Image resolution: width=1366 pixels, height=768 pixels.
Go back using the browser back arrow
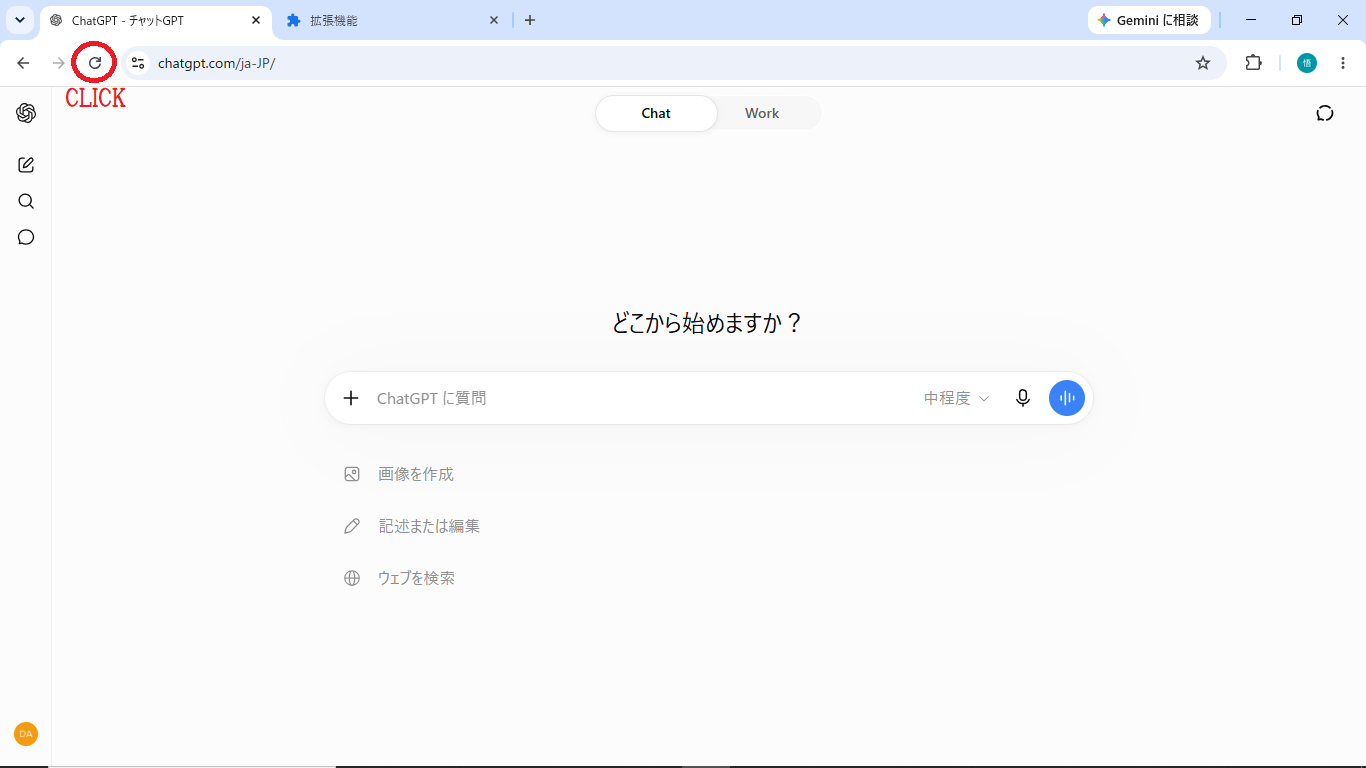coord(23,63)
